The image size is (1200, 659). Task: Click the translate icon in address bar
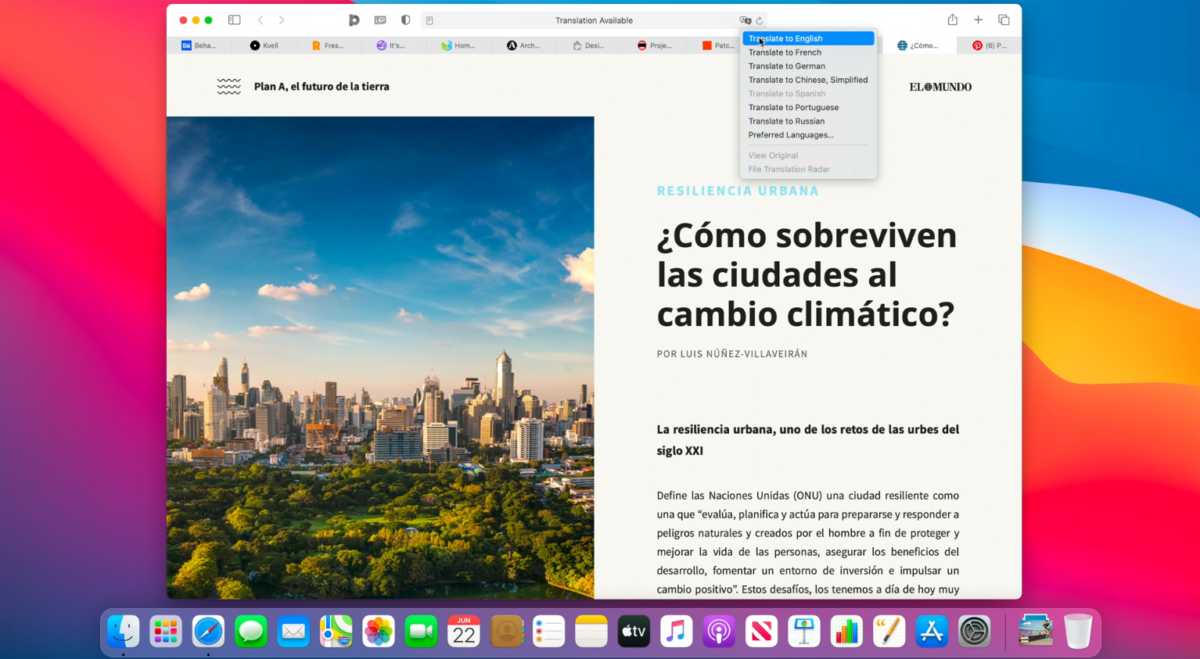[x=745, y=20]
